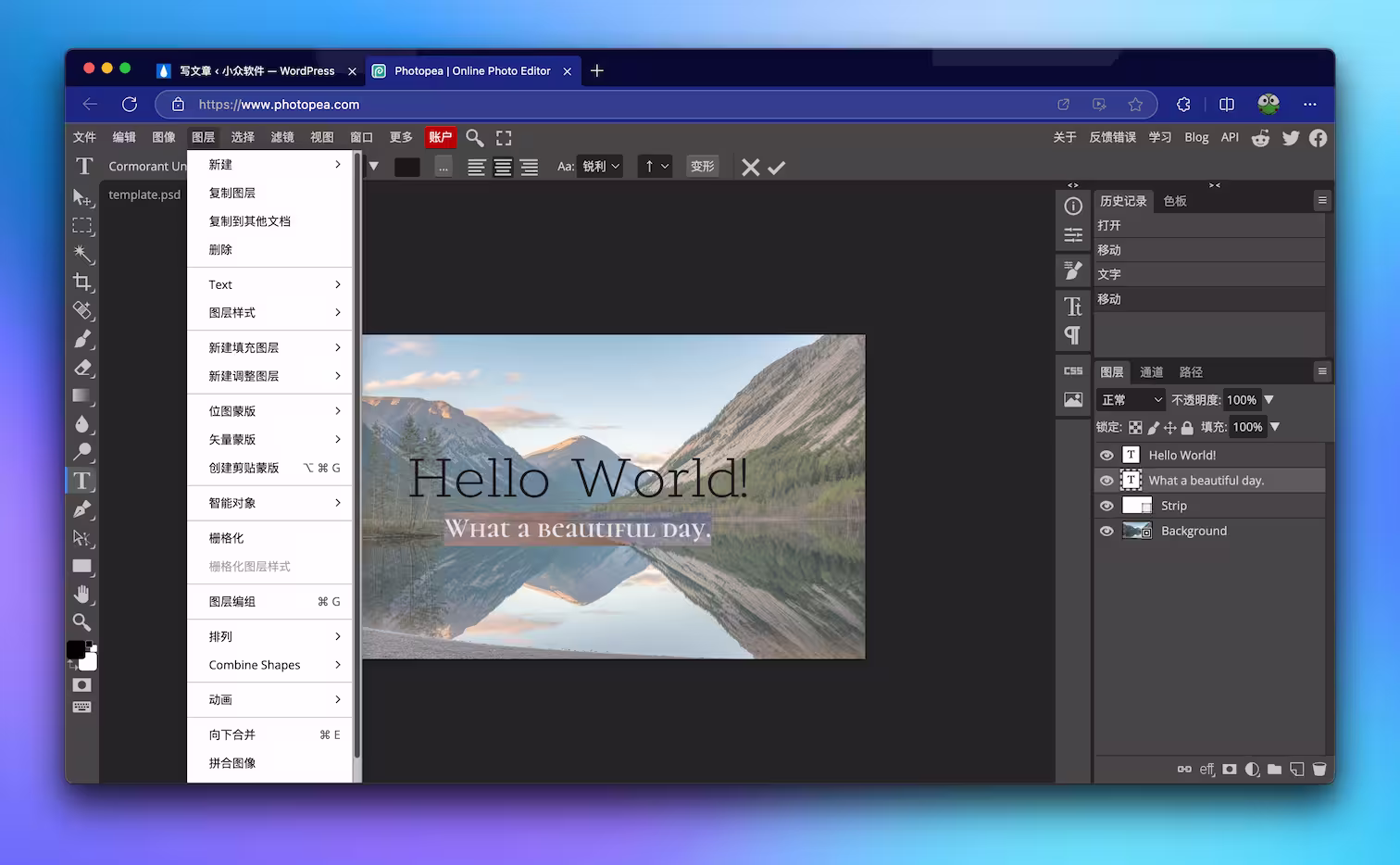
Task: Delete layer with trash icon
Action: (x=1319, y=770)
